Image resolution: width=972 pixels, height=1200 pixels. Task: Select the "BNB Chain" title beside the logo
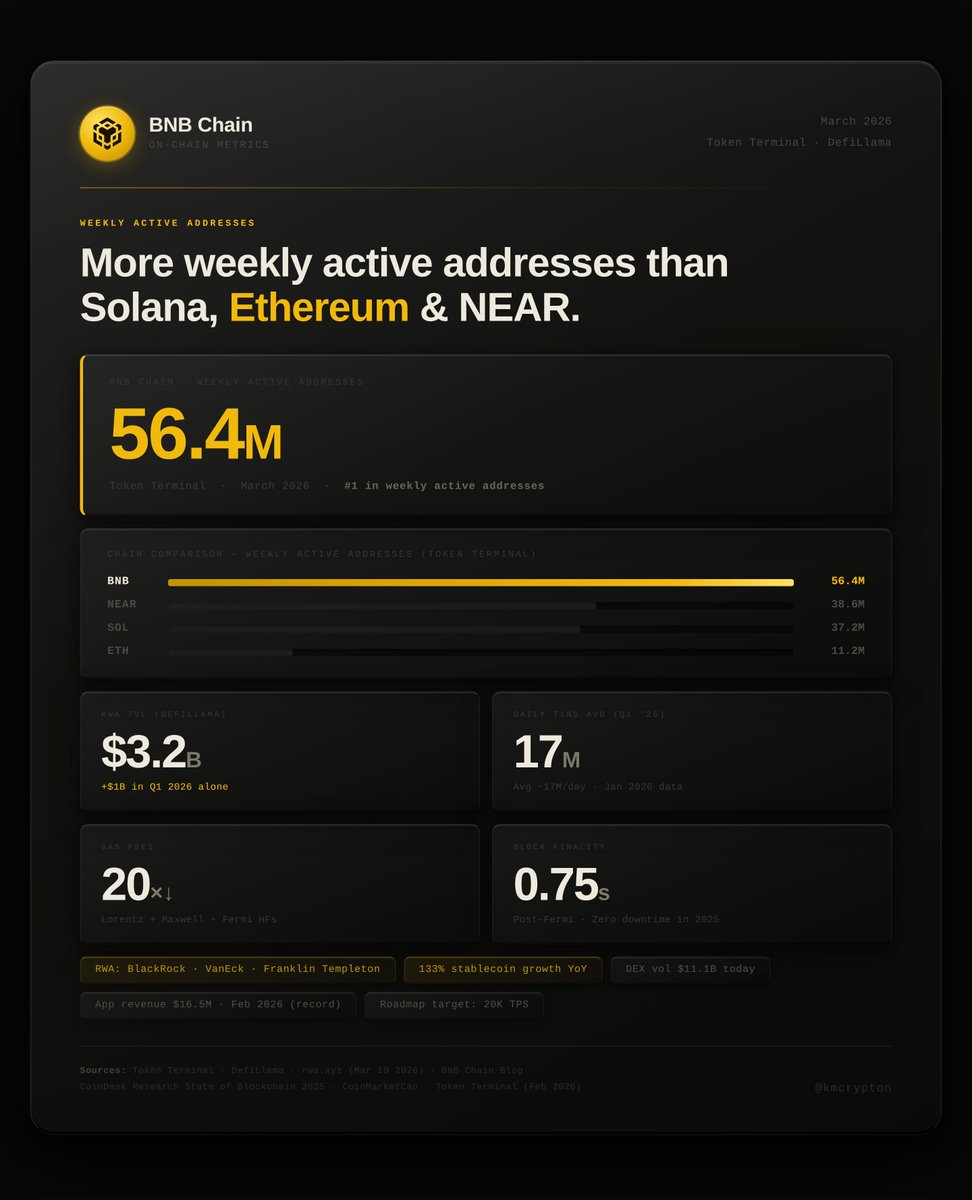coord(200,125)
